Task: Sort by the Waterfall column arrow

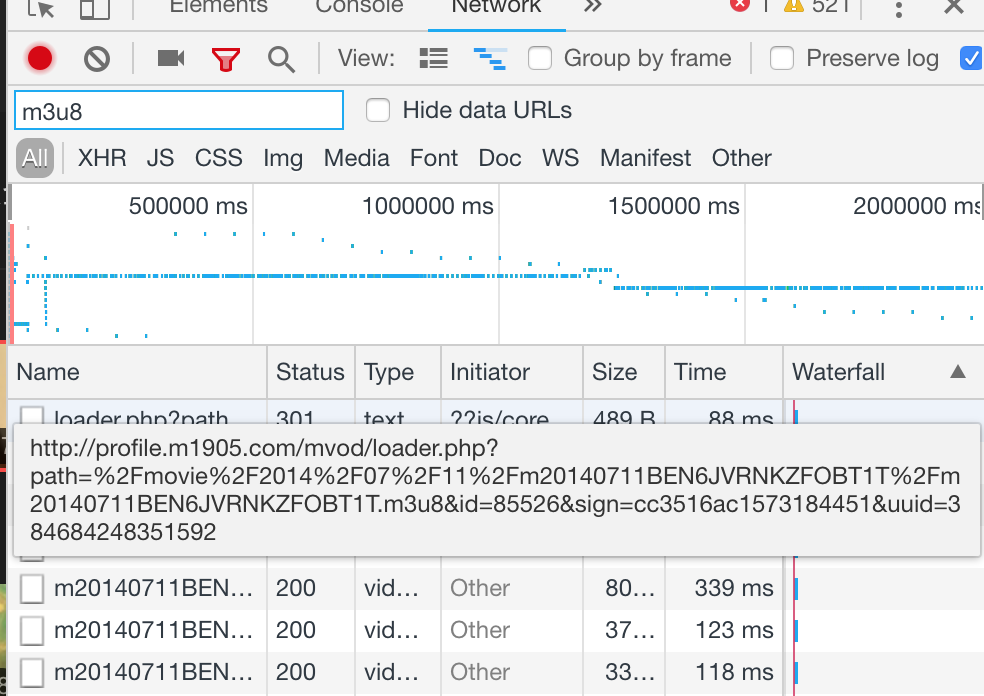Action: pos(957,372)
